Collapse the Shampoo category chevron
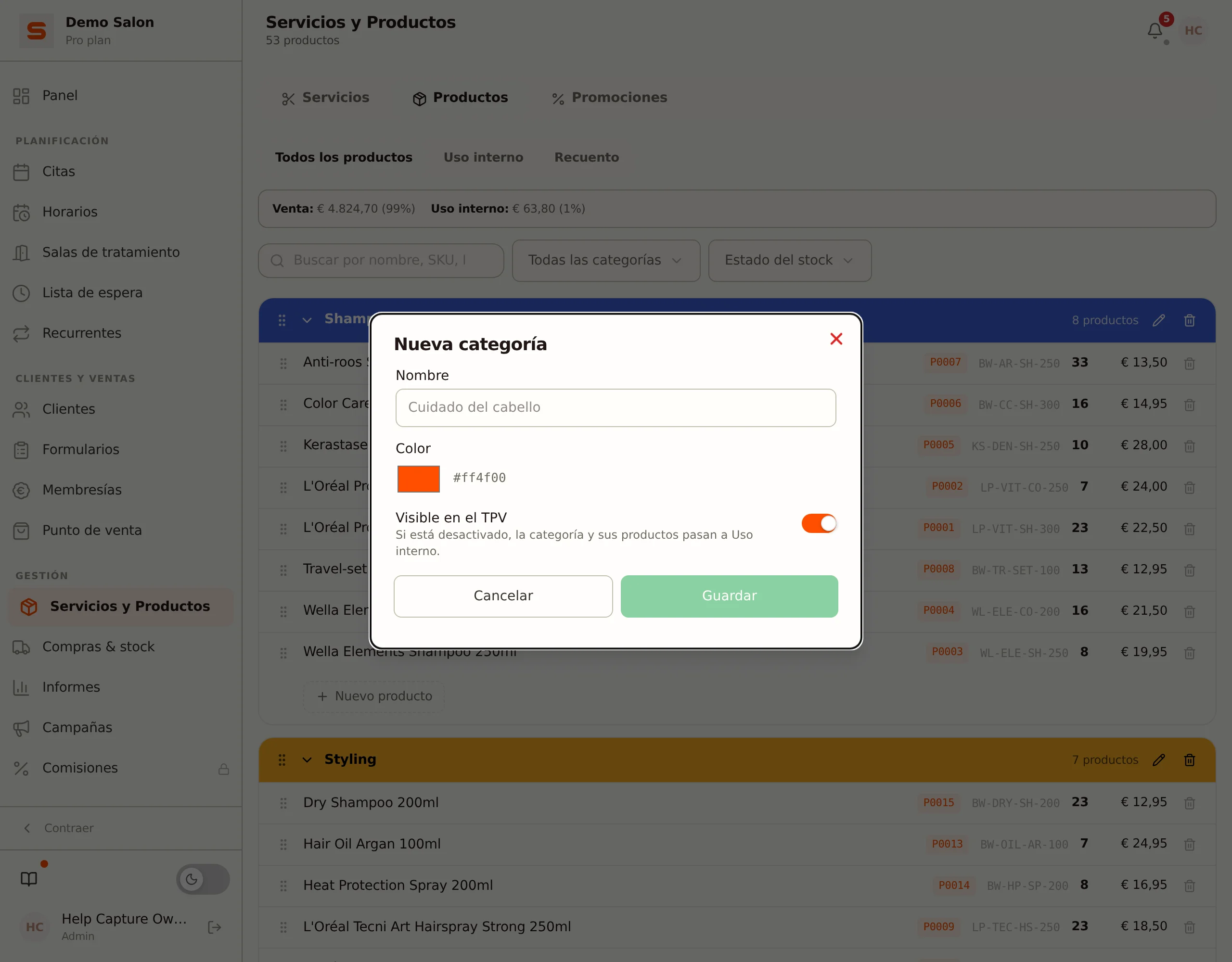The width and height of the screenshot is (1232, 962). click(x=306, y=320)
